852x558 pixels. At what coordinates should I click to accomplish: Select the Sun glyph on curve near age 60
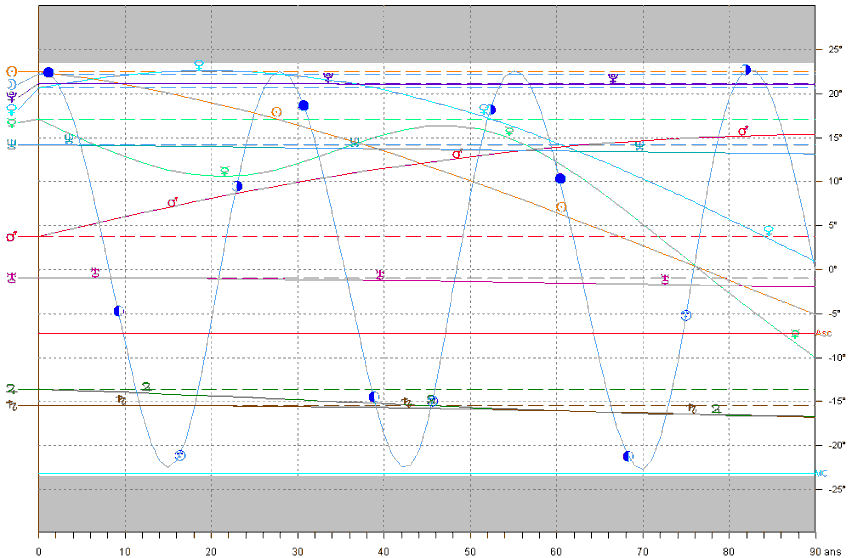point(561,207)
